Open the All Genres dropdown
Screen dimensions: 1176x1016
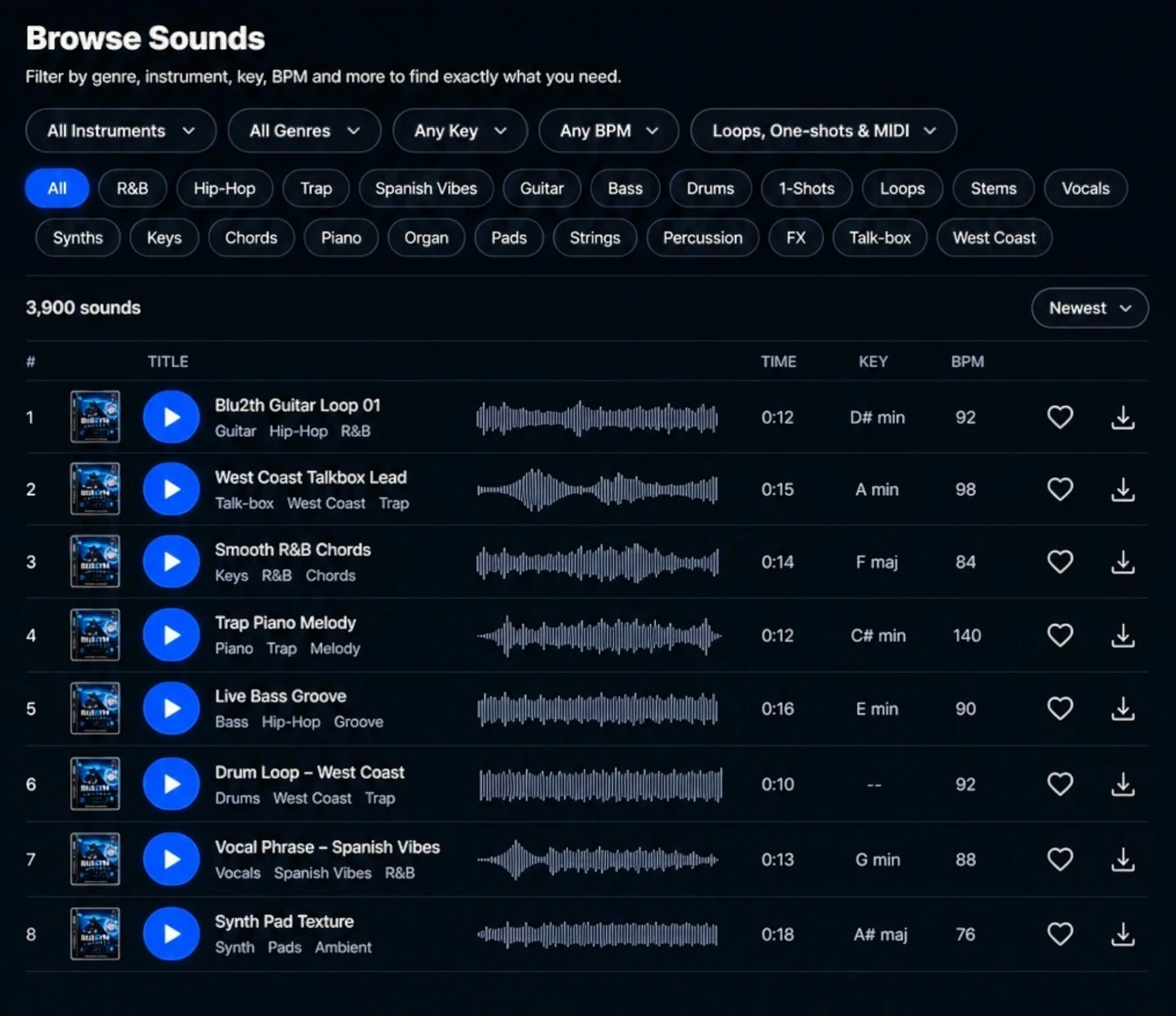[x=304, y=131]
